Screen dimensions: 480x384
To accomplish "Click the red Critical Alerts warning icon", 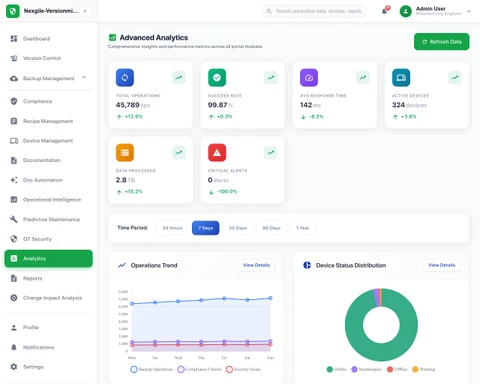I will 217,153.
